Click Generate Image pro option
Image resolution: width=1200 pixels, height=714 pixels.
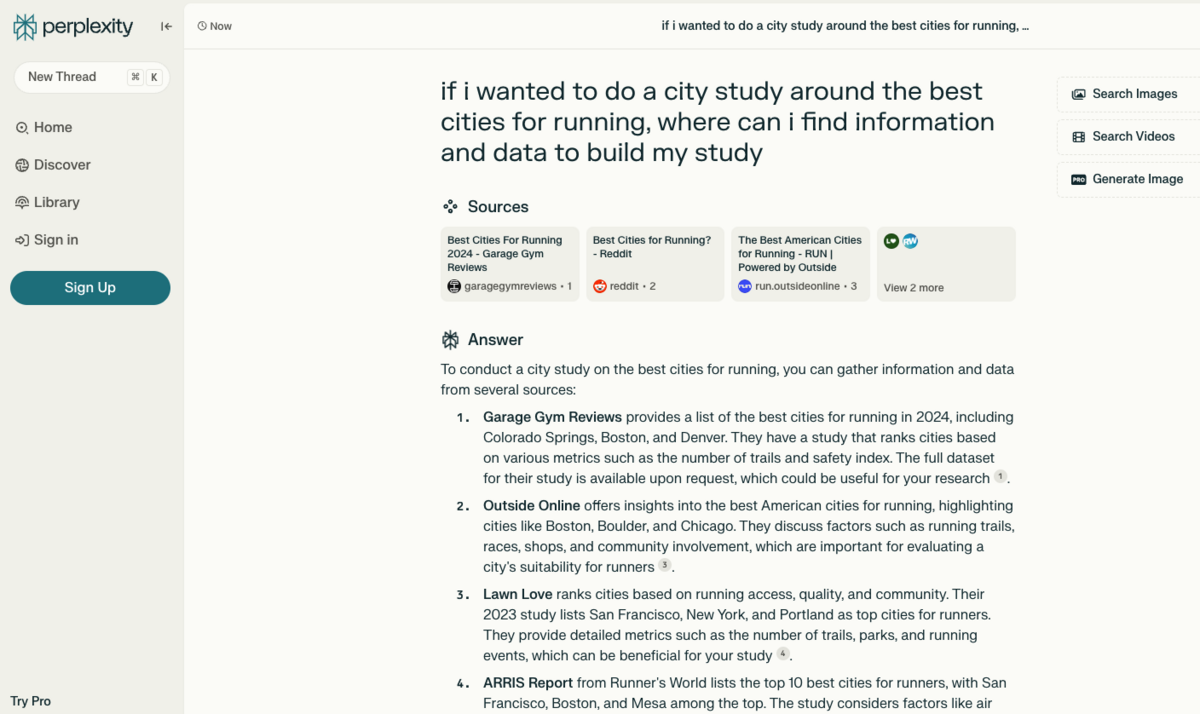click(1128, 179)
